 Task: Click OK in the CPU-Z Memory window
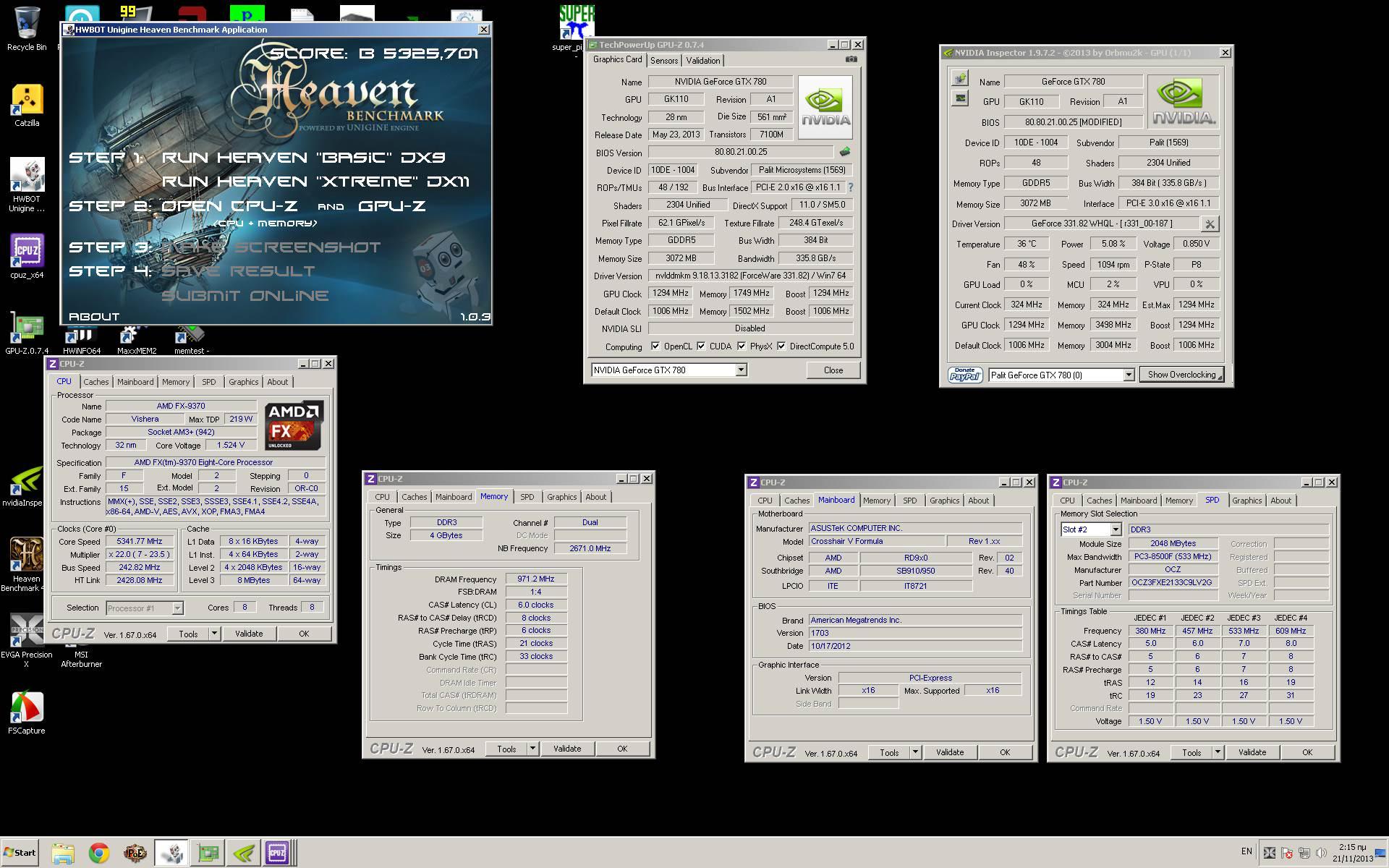(x=622, y=749)
